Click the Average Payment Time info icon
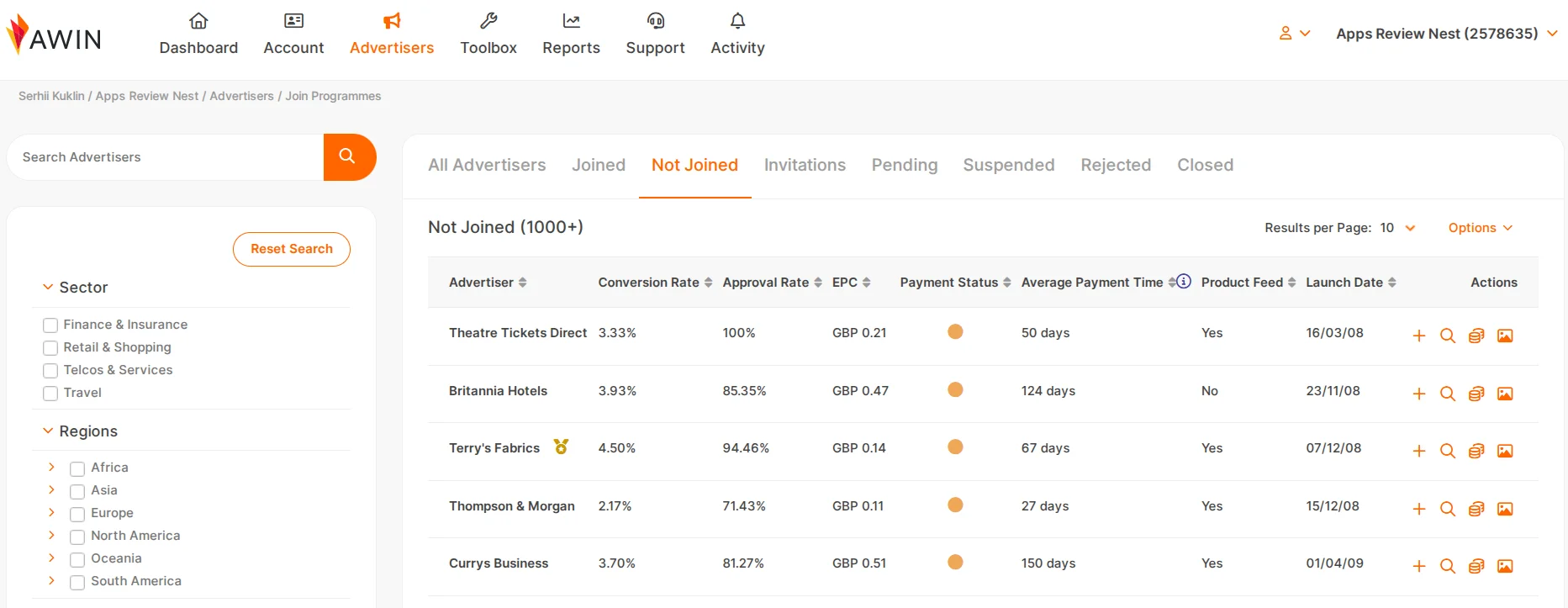Image resolution: width=1568 pixels, height=608 pixels. point(1184,282)
